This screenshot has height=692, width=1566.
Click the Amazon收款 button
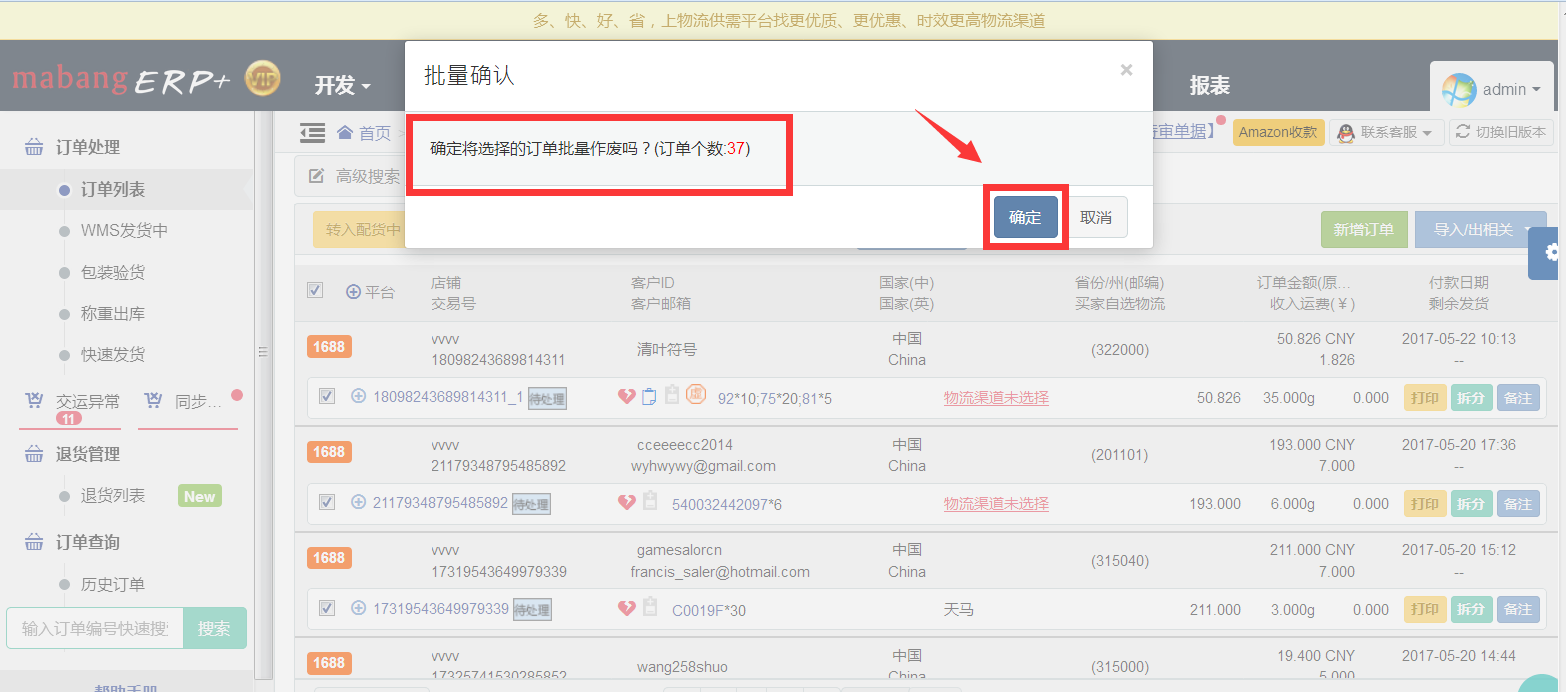1279,132
